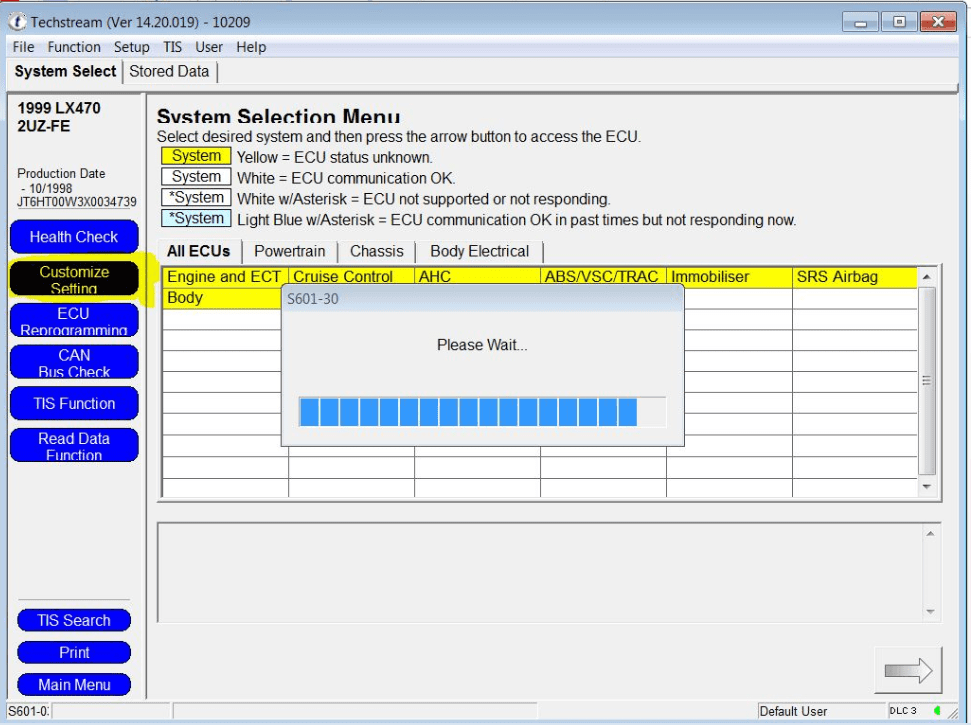Click the ECU Reprogramming button

(x=74, y=321)
